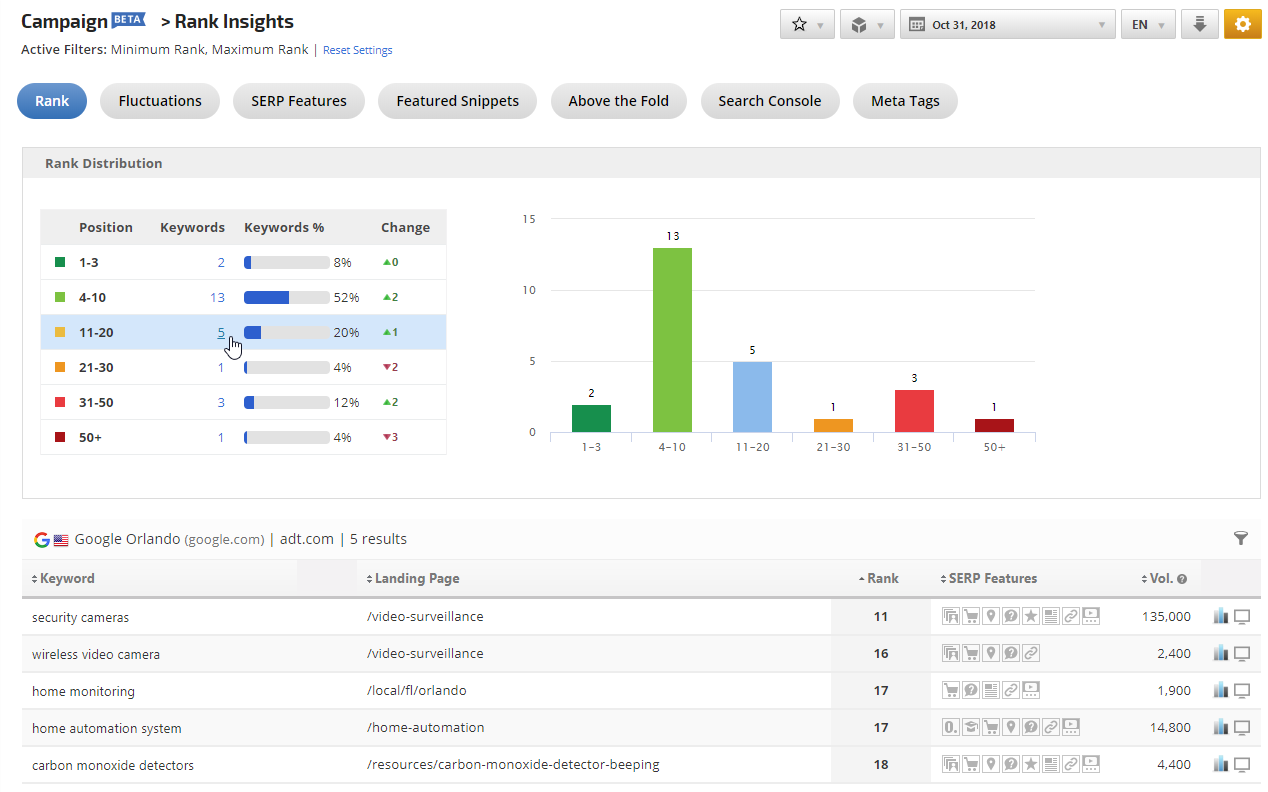Image resolution: width=1268 pixels, height=792 pixels.
Task: Click the orange settings gear button
Action: tap(1242, 25)
